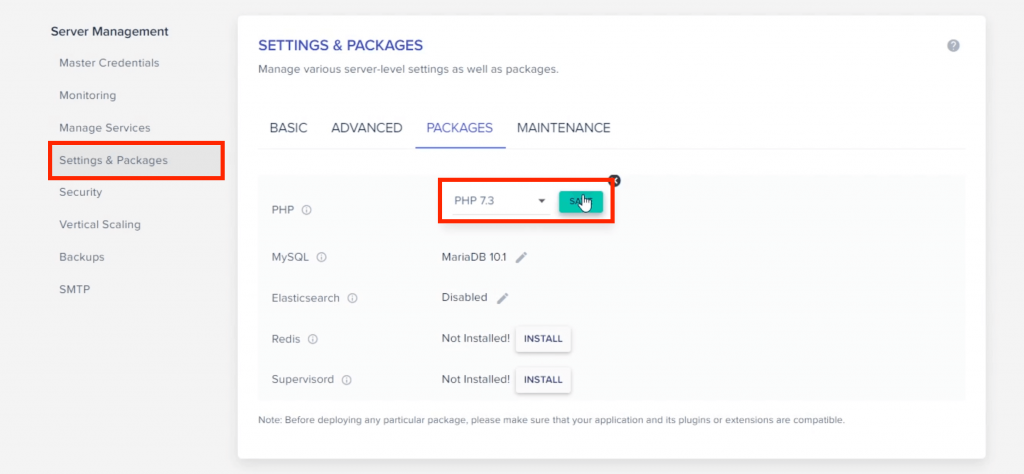
Task: Click the PHP info icon
Action: [307, 210]
